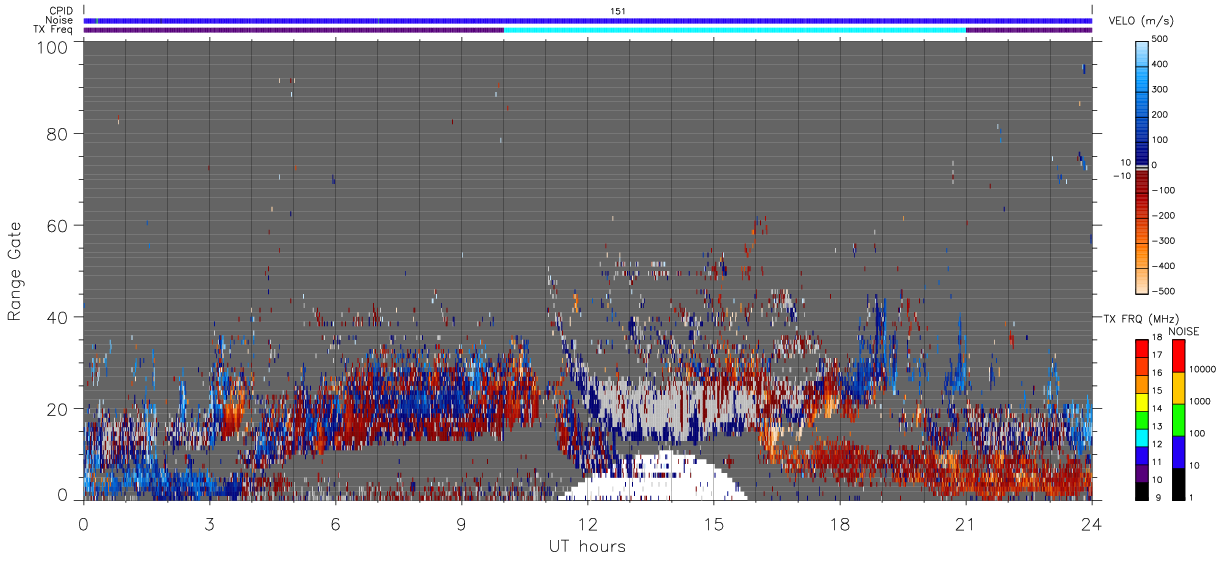This screenshot has height=567, width=1228.
Task: Select the CPID value 151
Action: coord(617,11)
